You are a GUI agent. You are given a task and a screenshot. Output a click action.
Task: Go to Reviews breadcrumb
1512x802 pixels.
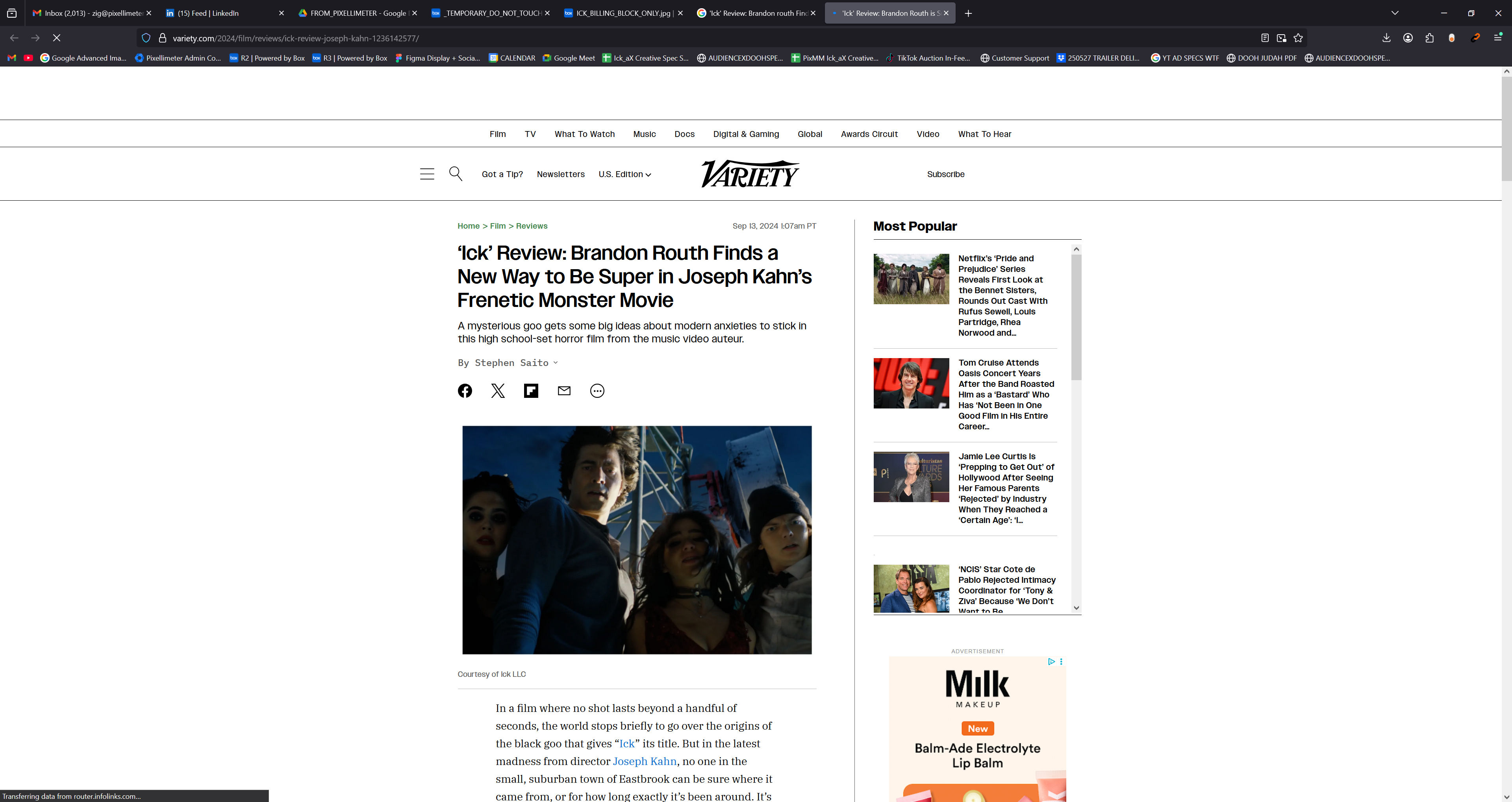pos(532,226)
